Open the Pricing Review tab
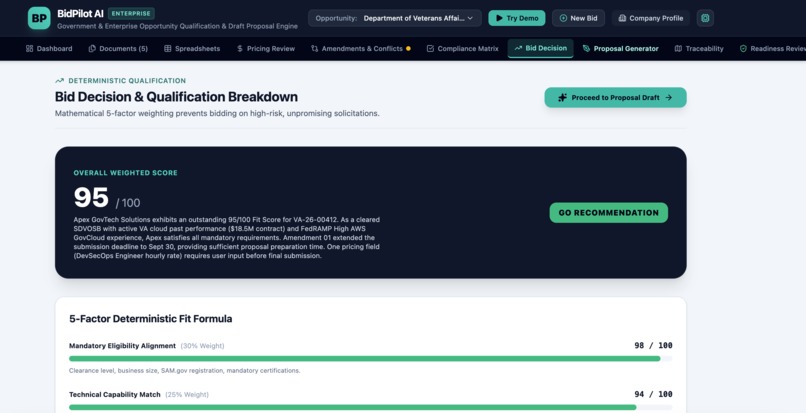The image size is (806, 413). tap(266, 48)
